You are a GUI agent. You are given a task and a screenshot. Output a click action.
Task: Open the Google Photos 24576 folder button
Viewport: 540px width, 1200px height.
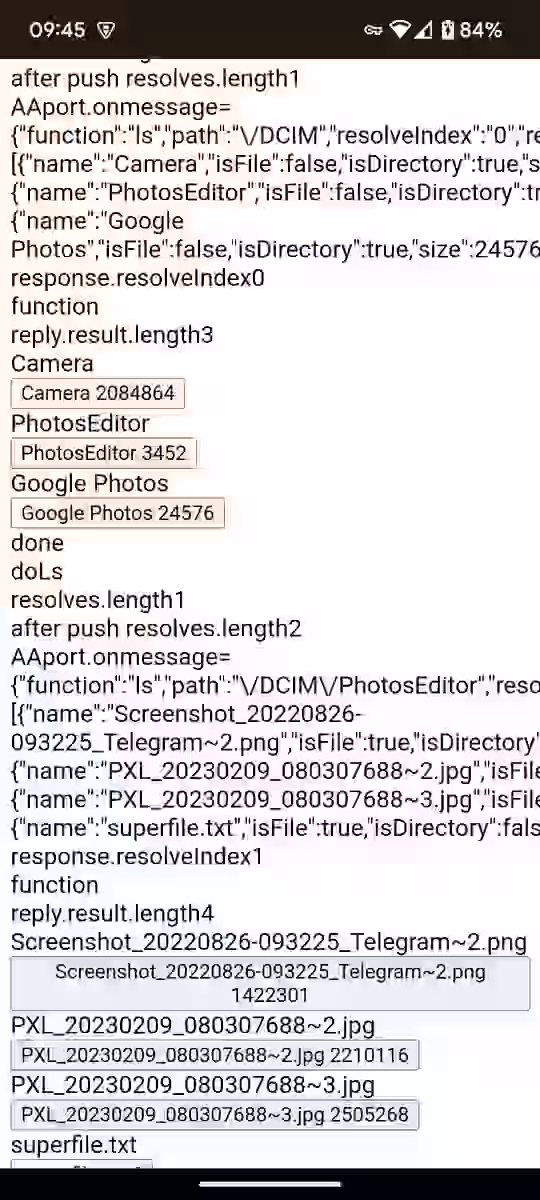118,513
